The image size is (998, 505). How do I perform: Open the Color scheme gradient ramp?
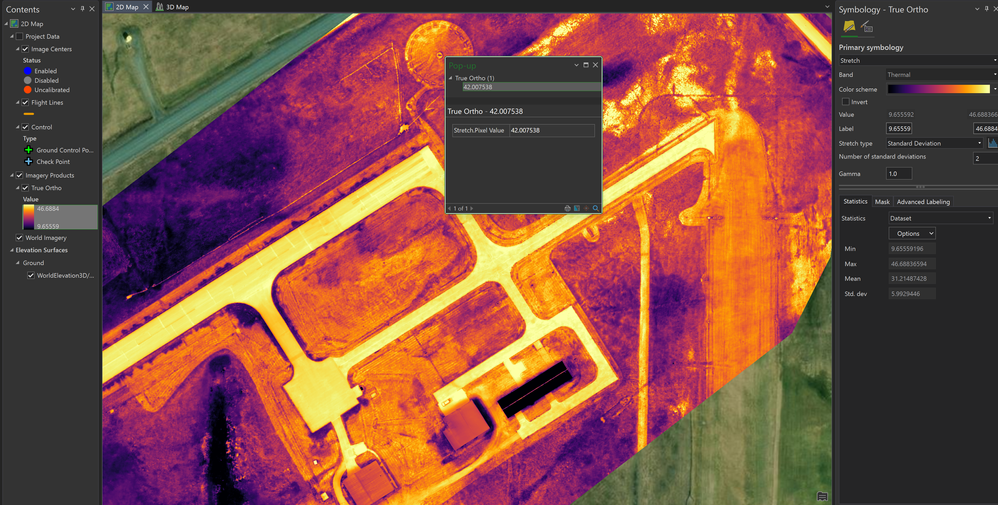pos(938,89)
